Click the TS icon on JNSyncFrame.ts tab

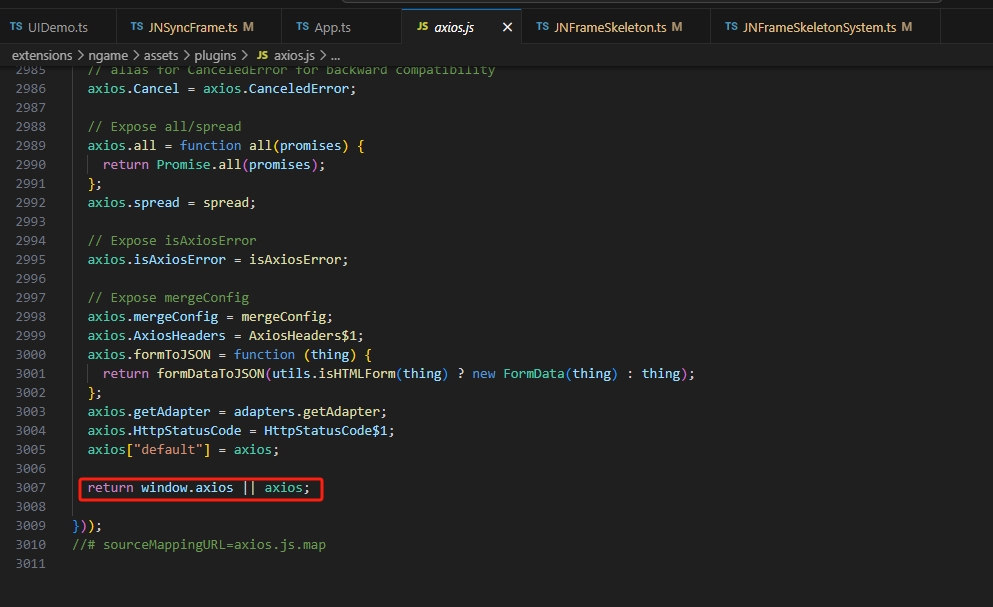coord(137,27)
